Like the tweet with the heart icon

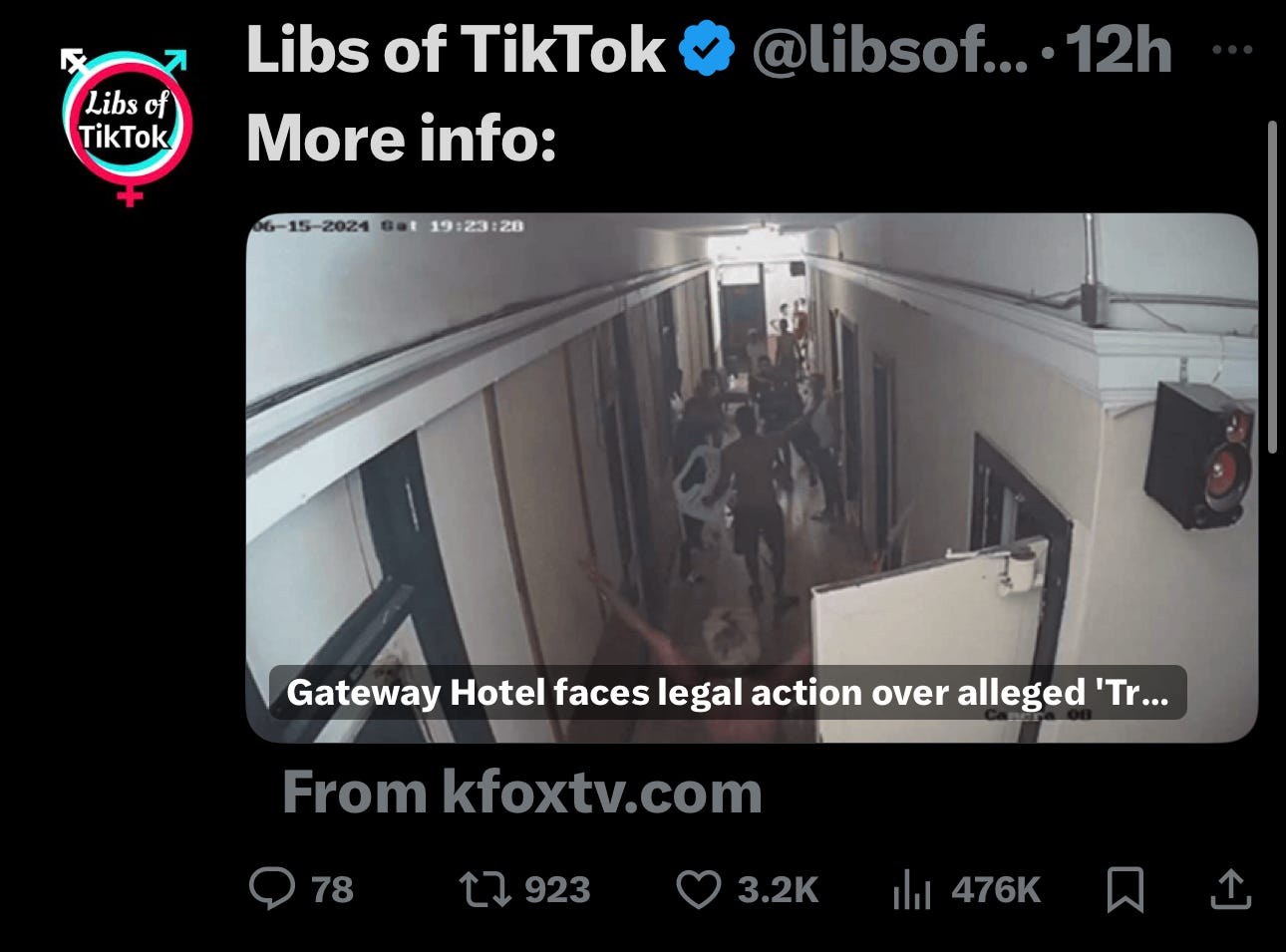pyautogui.click(x=699, y=889)
